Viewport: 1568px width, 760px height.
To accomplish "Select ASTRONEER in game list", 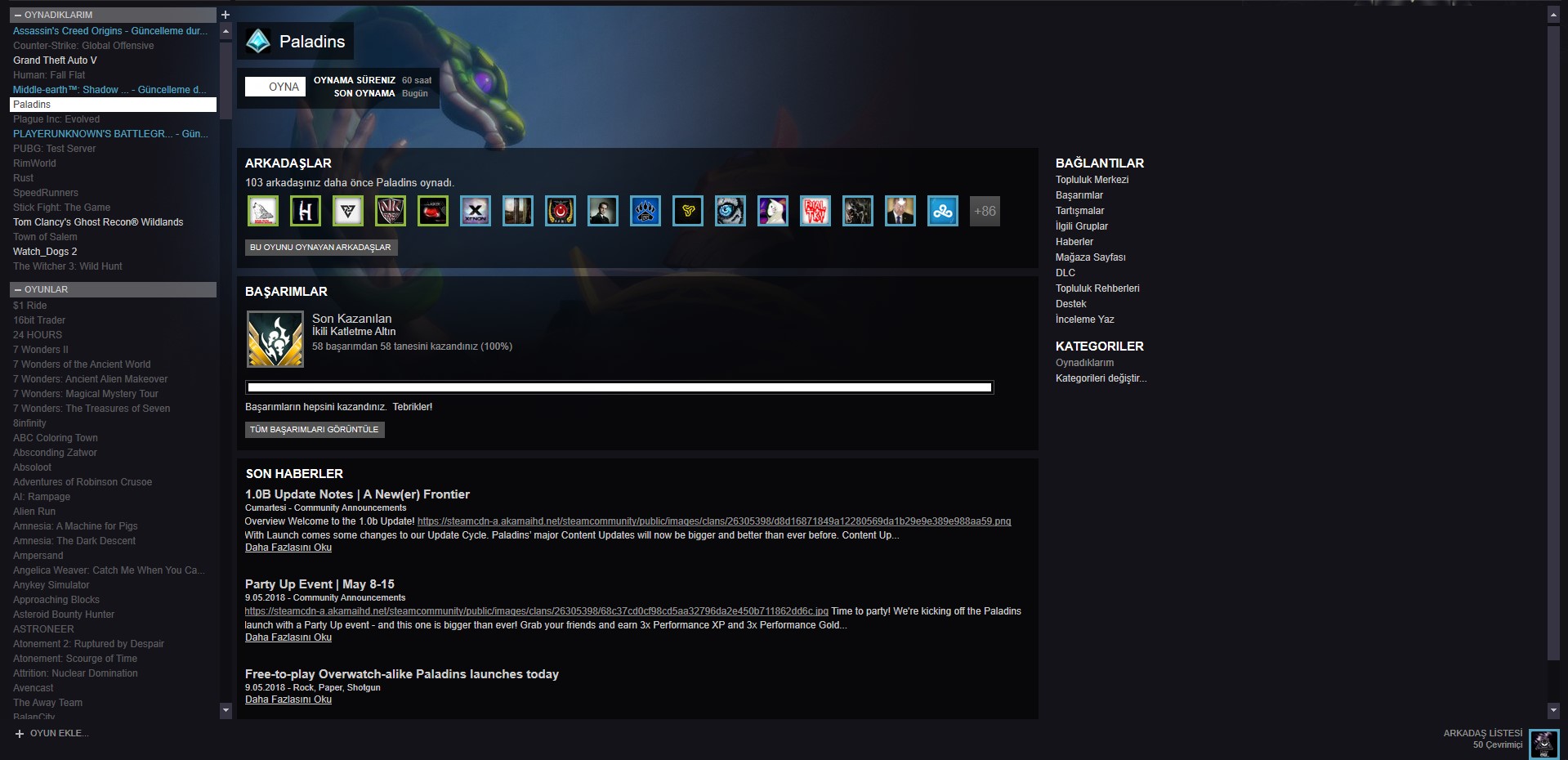I will 113,629.
